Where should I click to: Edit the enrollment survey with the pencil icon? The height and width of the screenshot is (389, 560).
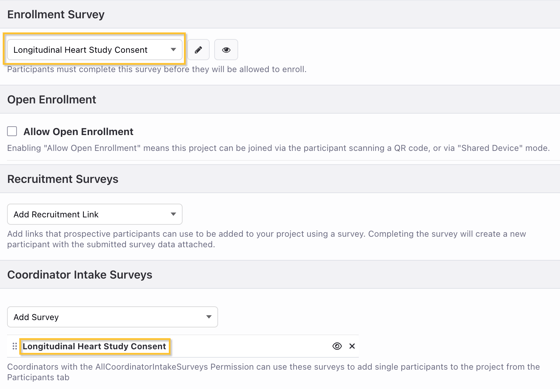click(198, 50)
